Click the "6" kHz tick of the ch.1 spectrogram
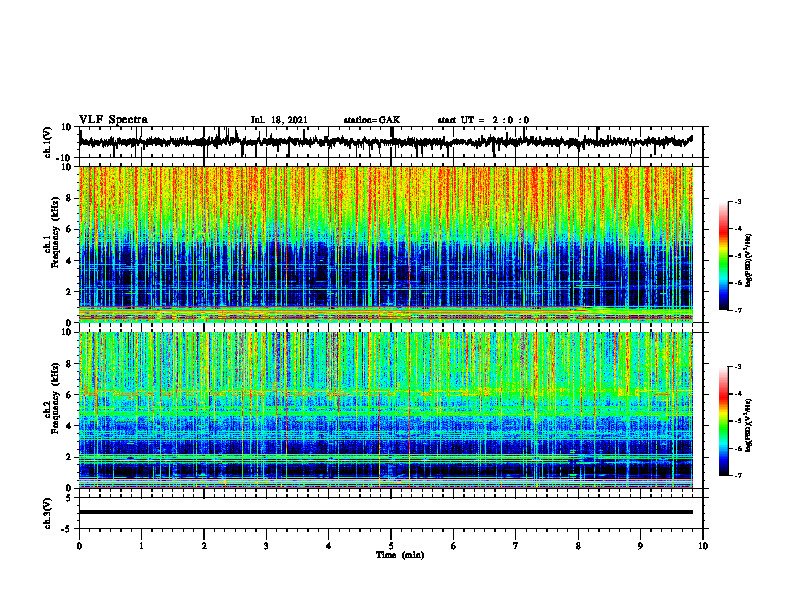The image size is (792, 612). (x=70, y=229)
